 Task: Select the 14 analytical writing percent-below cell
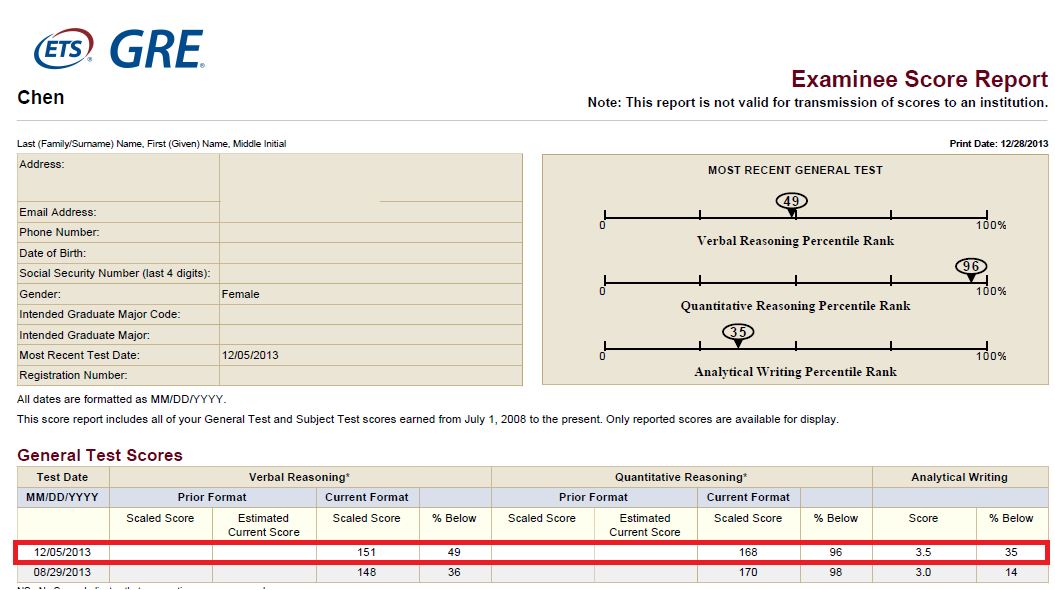pyautogui.click(x=1011, y=573)
